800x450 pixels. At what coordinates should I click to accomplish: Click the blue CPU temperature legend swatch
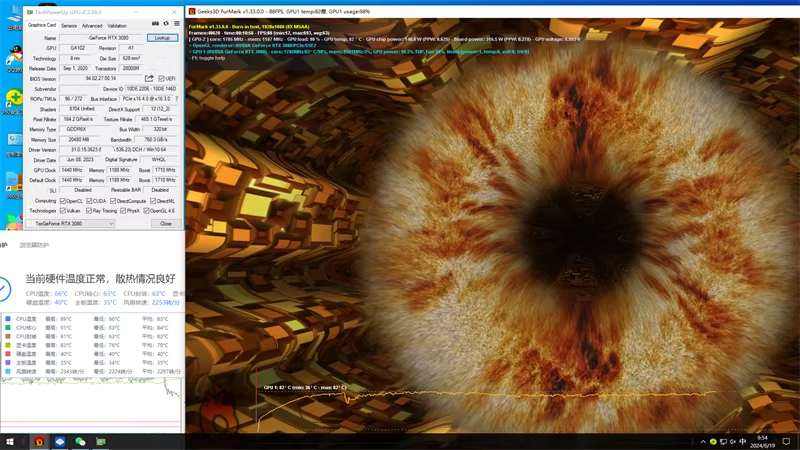point(8,319)
